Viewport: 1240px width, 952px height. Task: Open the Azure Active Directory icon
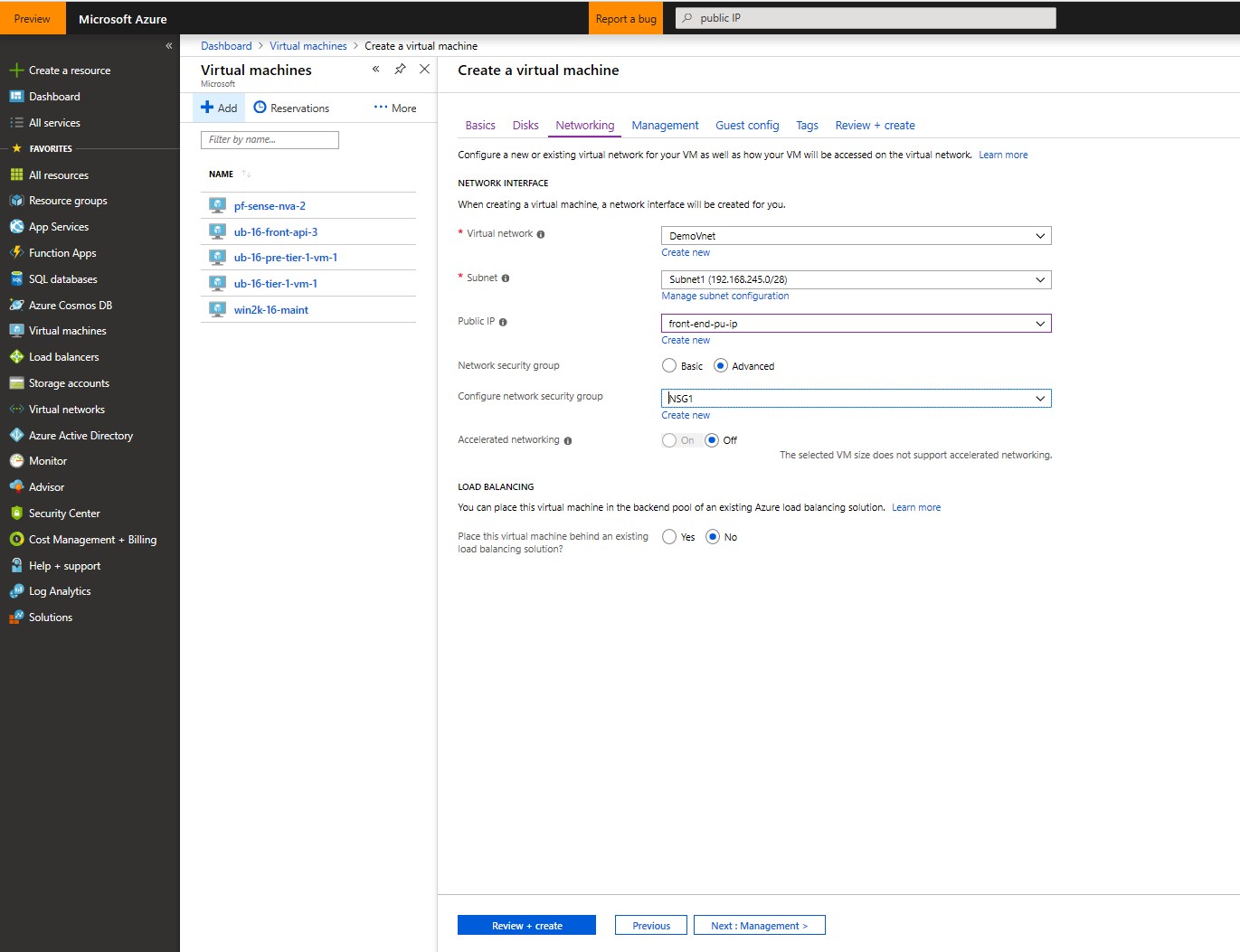pyautogui.click(x=16, y=436)
